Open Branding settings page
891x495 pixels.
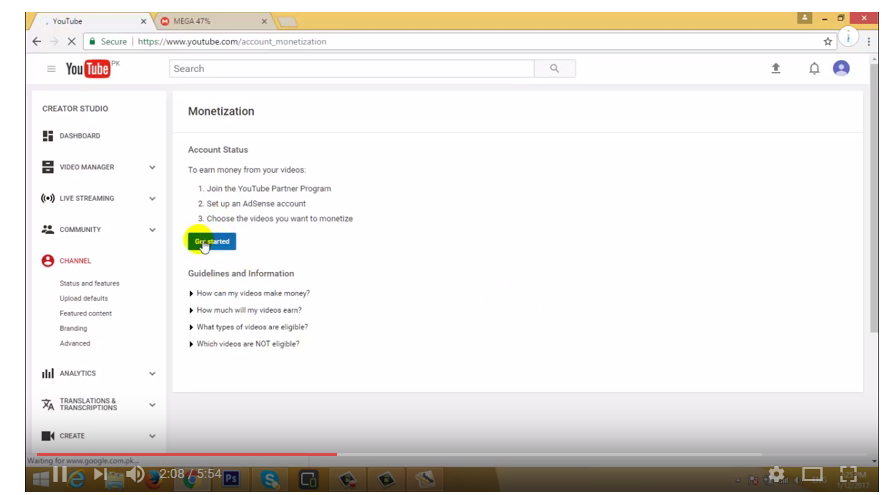(73, 328)
